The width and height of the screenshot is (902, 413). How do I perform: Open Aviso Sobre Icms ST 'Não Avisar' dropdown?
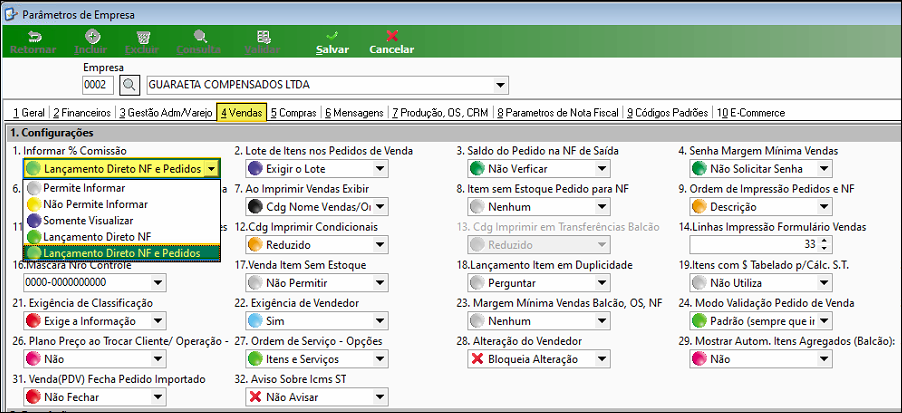[380, 397]
